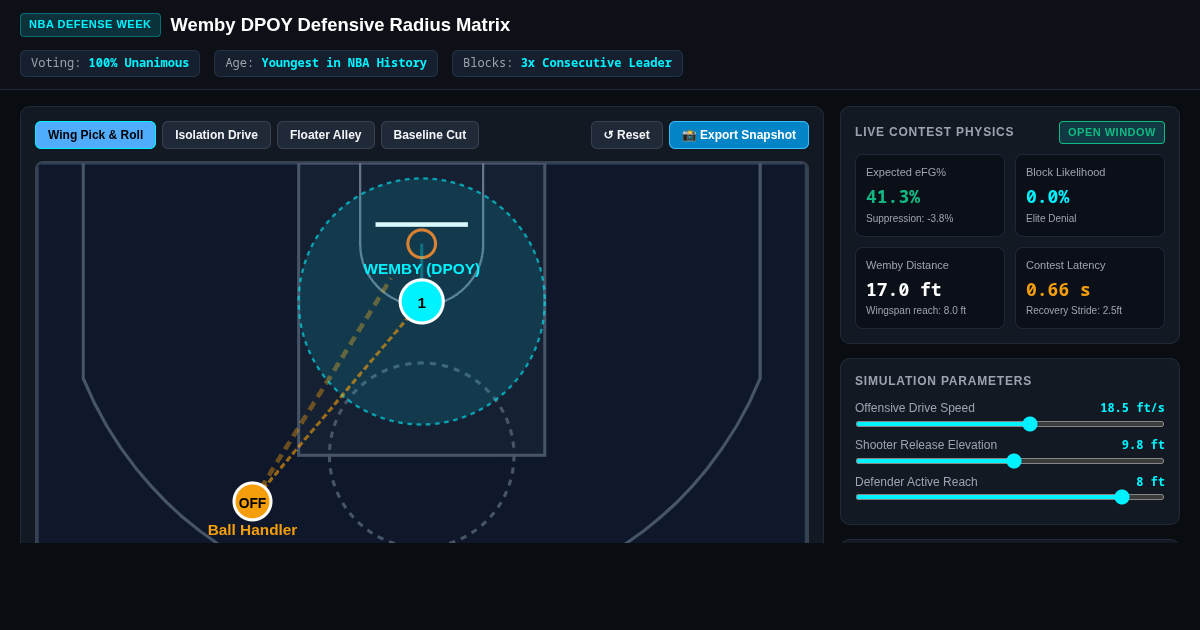This screenshot has width=1200, height=630.
Task: Export a snapshot of the matrix
Action: click(x=739, y=135)
